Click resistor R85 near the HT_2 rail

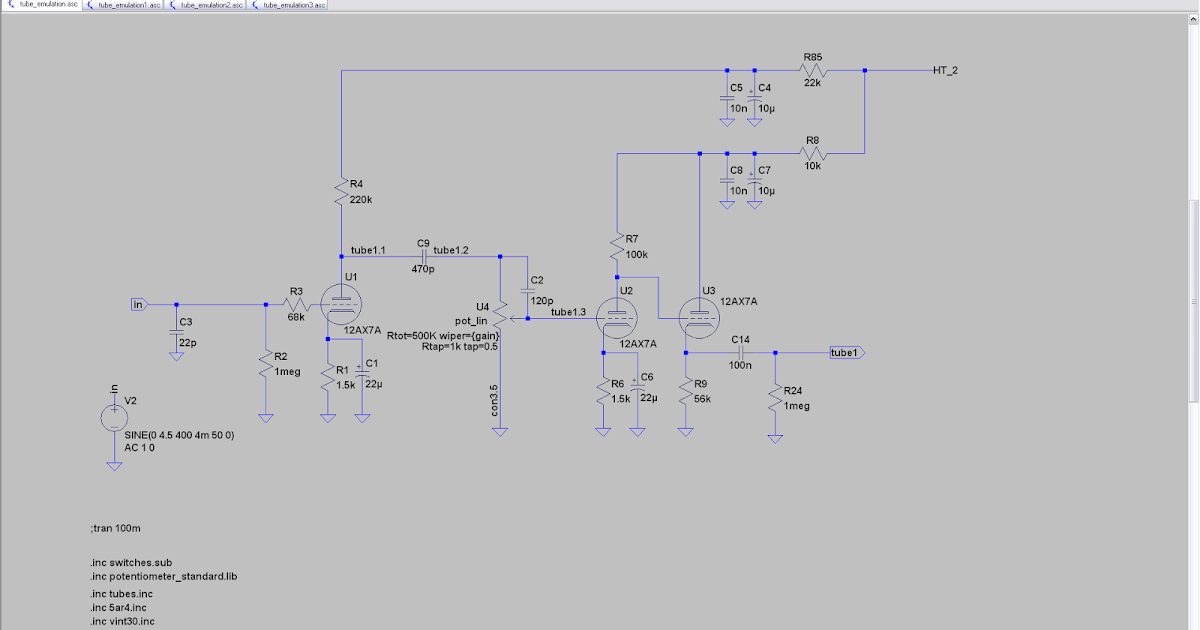(x=812, y=69)
